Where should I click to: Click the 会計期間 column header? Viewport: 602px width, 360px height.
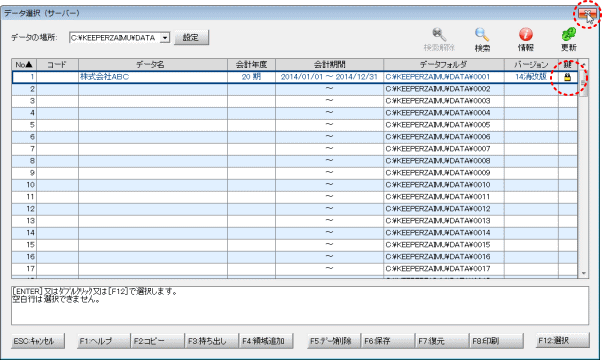tap(329, 64)
